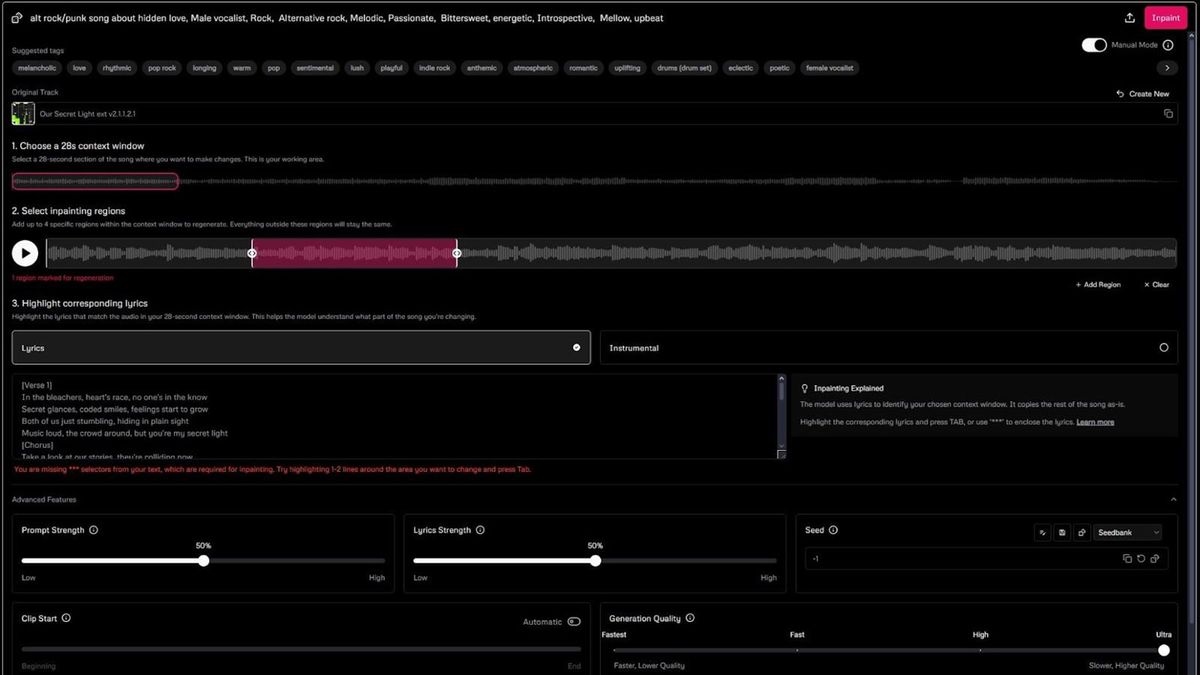Copy the seed value using the copy icon
The height and width of the screenshot is (675, 1200).
[x=1127, y=558]
